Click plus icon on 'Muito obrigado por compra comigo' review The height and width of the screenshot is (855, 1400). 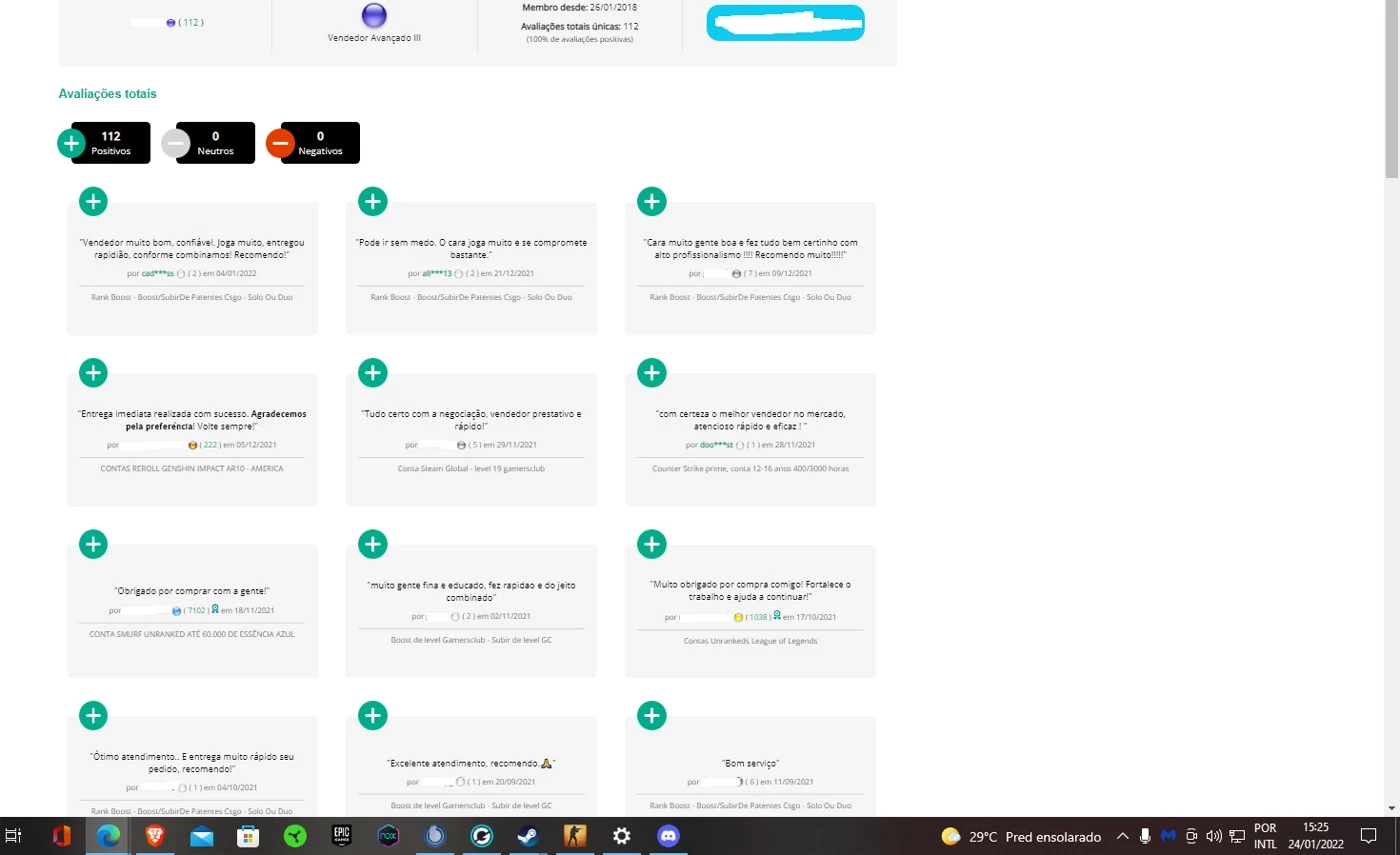651,544
